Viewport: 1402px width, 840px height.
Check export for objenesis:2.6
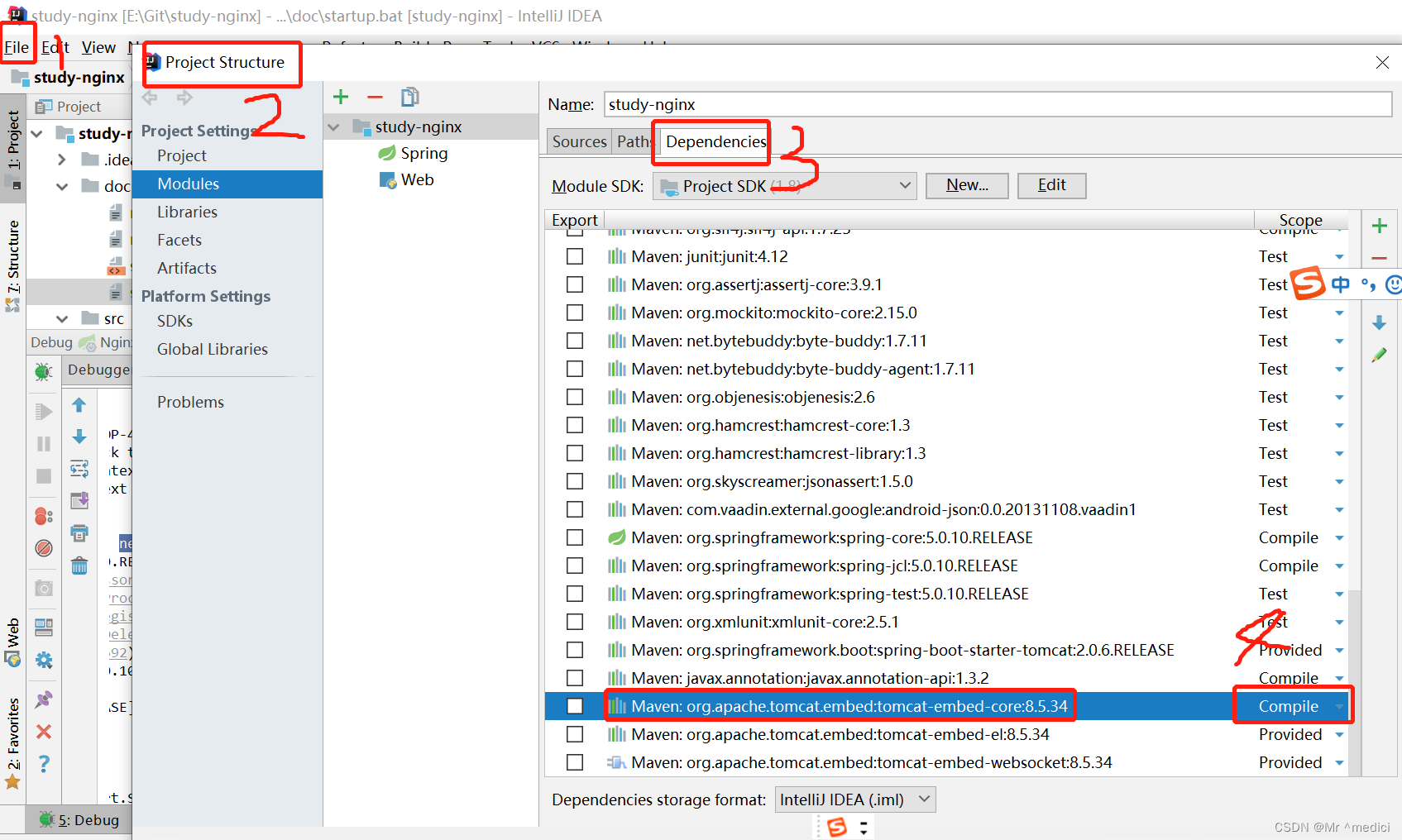[x=575, y=397]
